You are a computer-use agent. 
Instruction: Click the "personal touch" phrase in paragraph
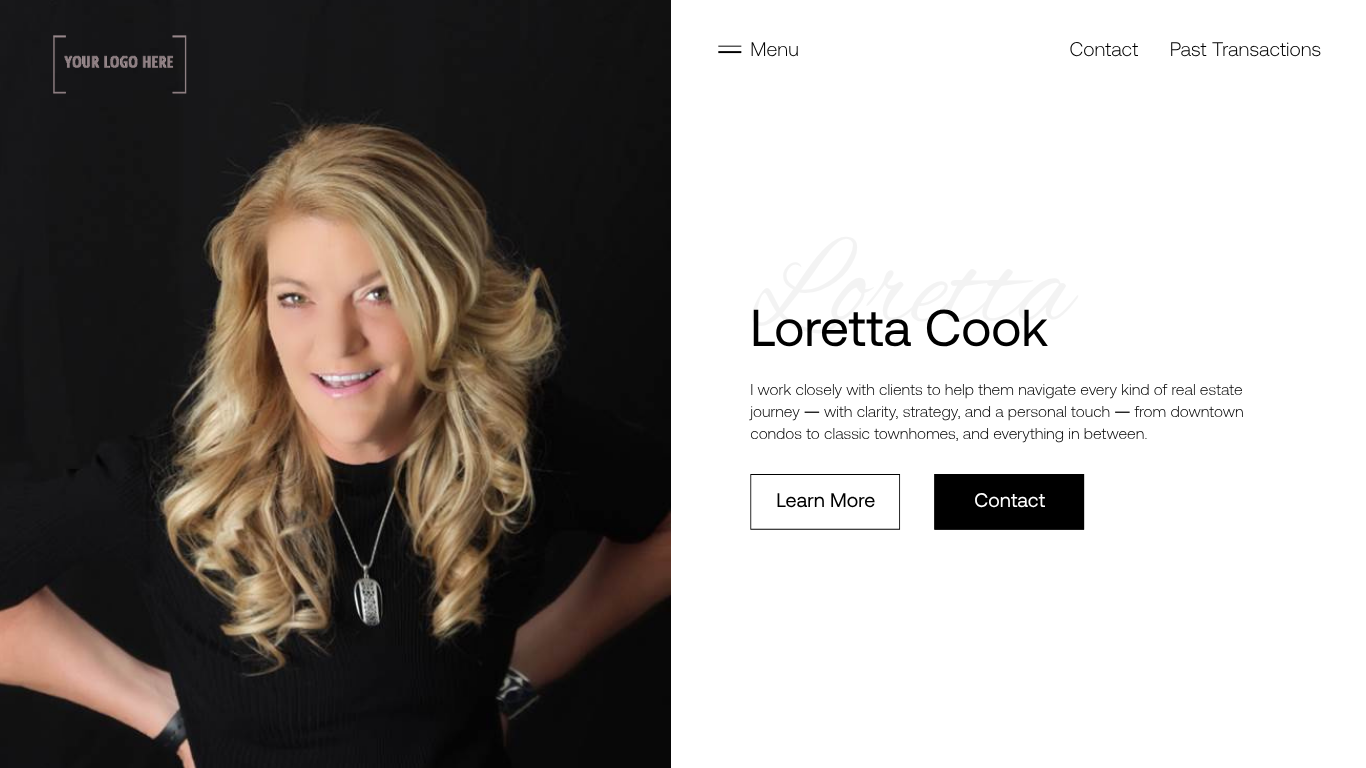pos(1059,412)
